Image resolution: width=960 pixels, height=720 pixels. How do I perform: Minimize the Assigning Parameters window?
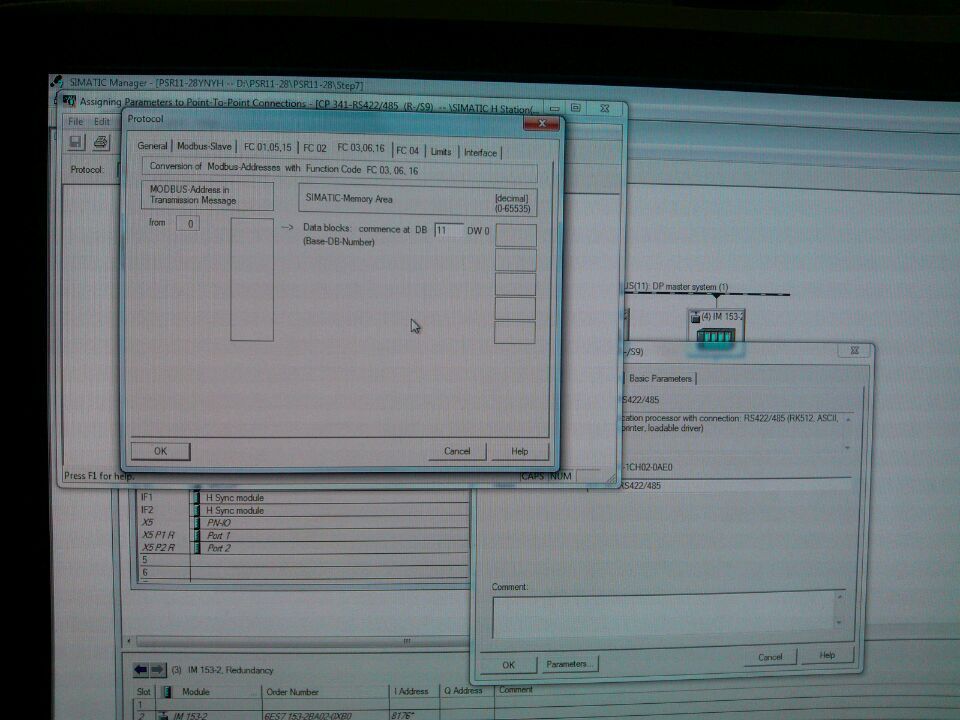pos(555,108)
